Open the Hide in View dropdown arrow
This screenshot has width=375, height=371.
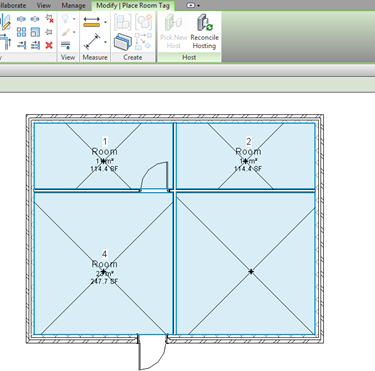click(x=74, y=19)
